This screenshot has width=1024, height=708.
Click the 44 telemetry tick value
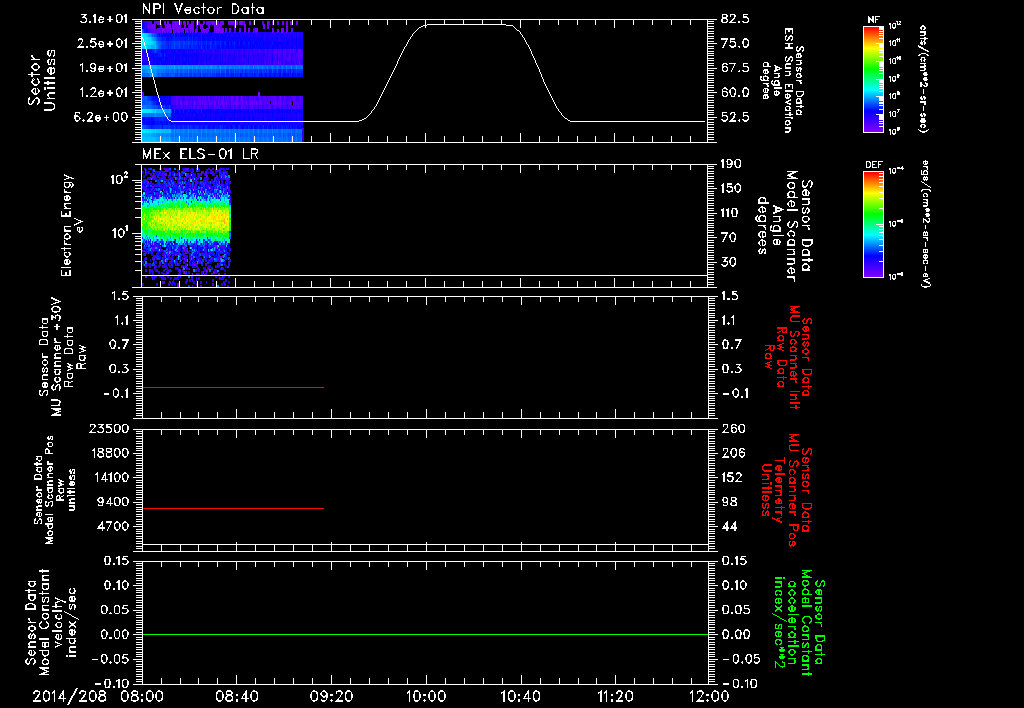pos(729,526)
